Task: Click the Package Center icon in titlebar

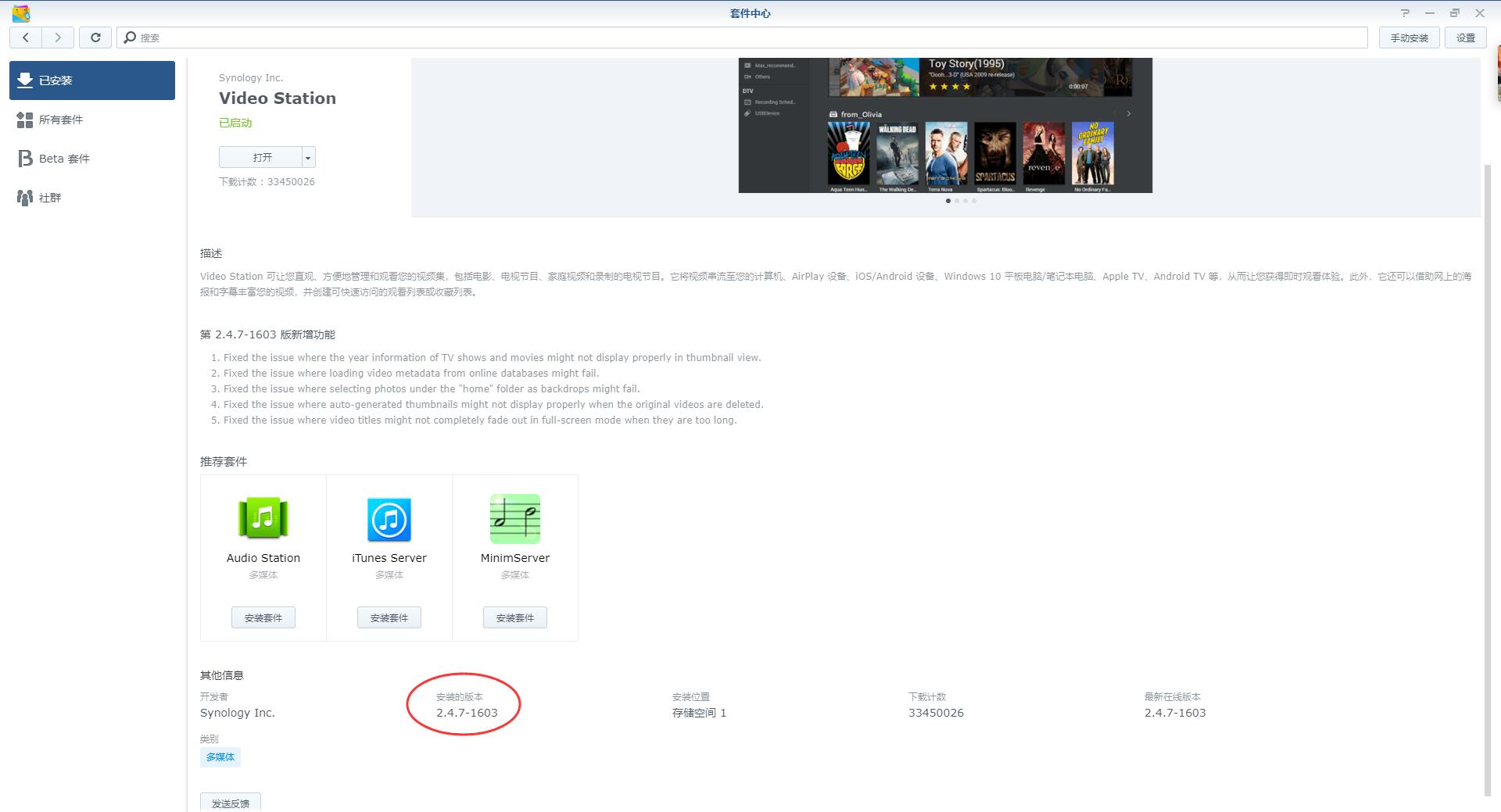Action: (21, 13)
